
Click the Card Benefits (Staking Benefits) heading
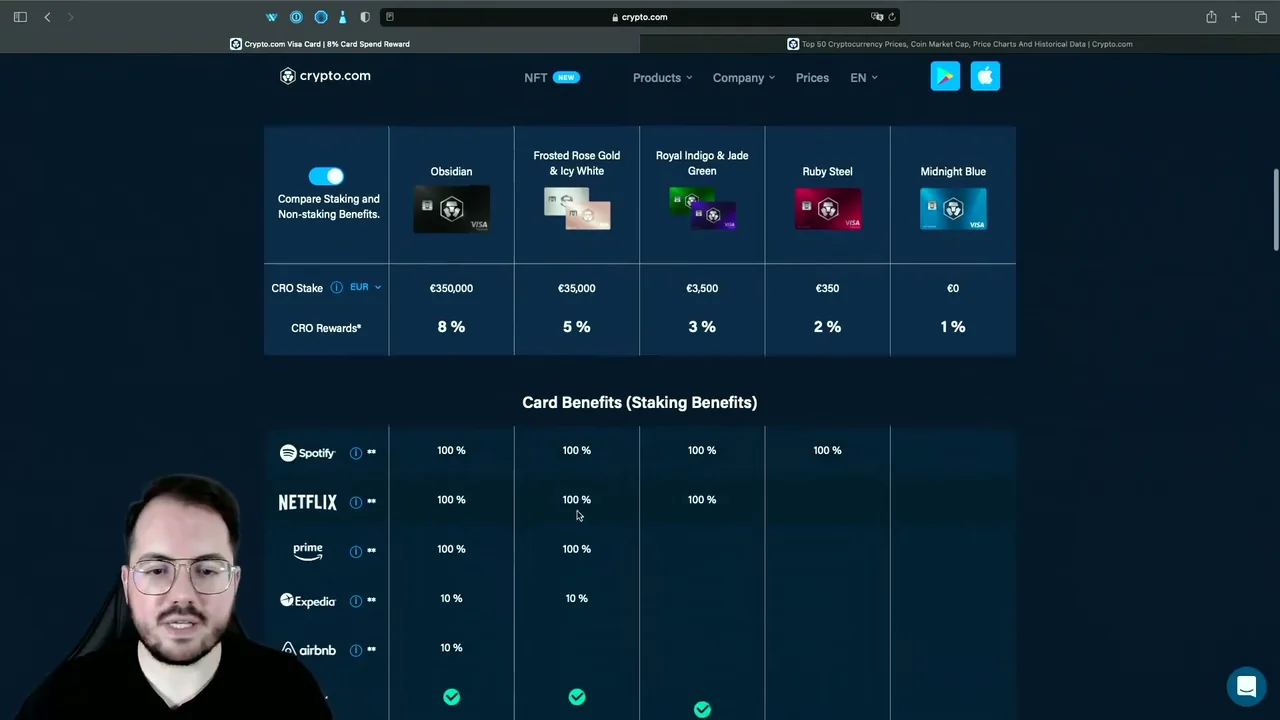tap(640, 402)
